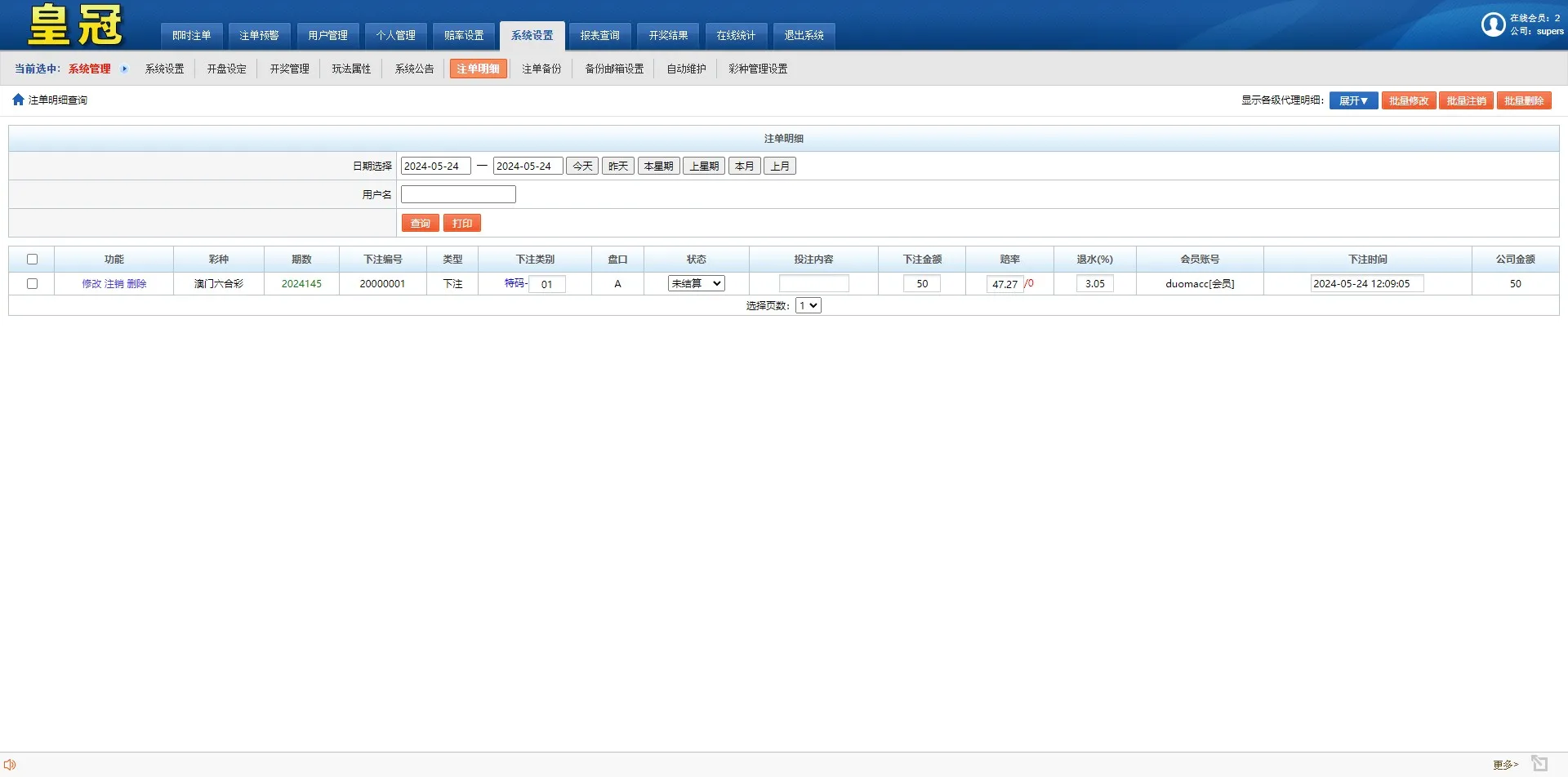Image resolution: width=1568 pixels, height=777 pixels.
Task: Toggle the select-all checkbox in table header
Action: point(33,259)
